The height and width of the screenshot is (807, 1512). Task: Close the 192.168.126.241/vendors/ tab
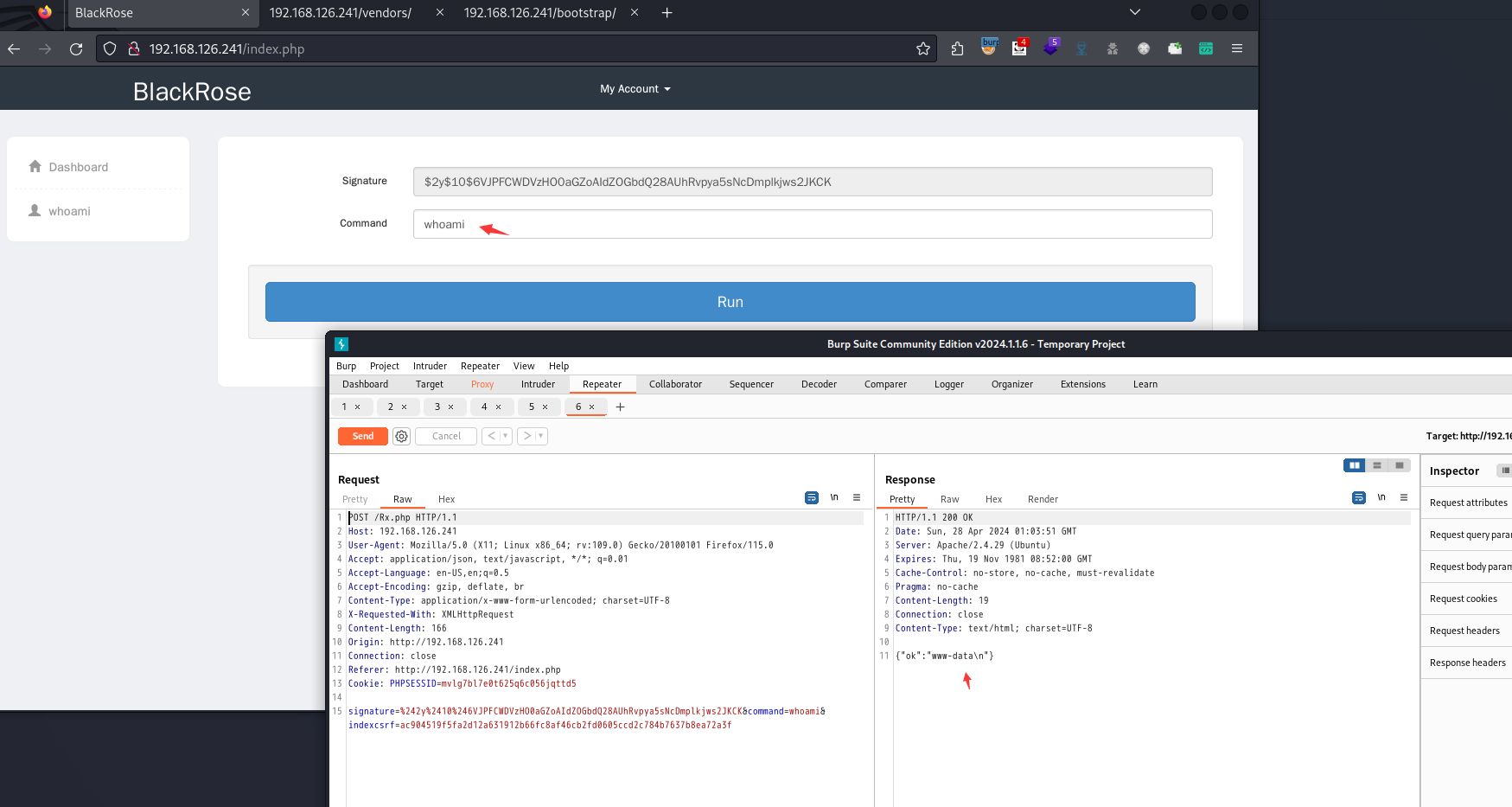[x=440, y=13]
